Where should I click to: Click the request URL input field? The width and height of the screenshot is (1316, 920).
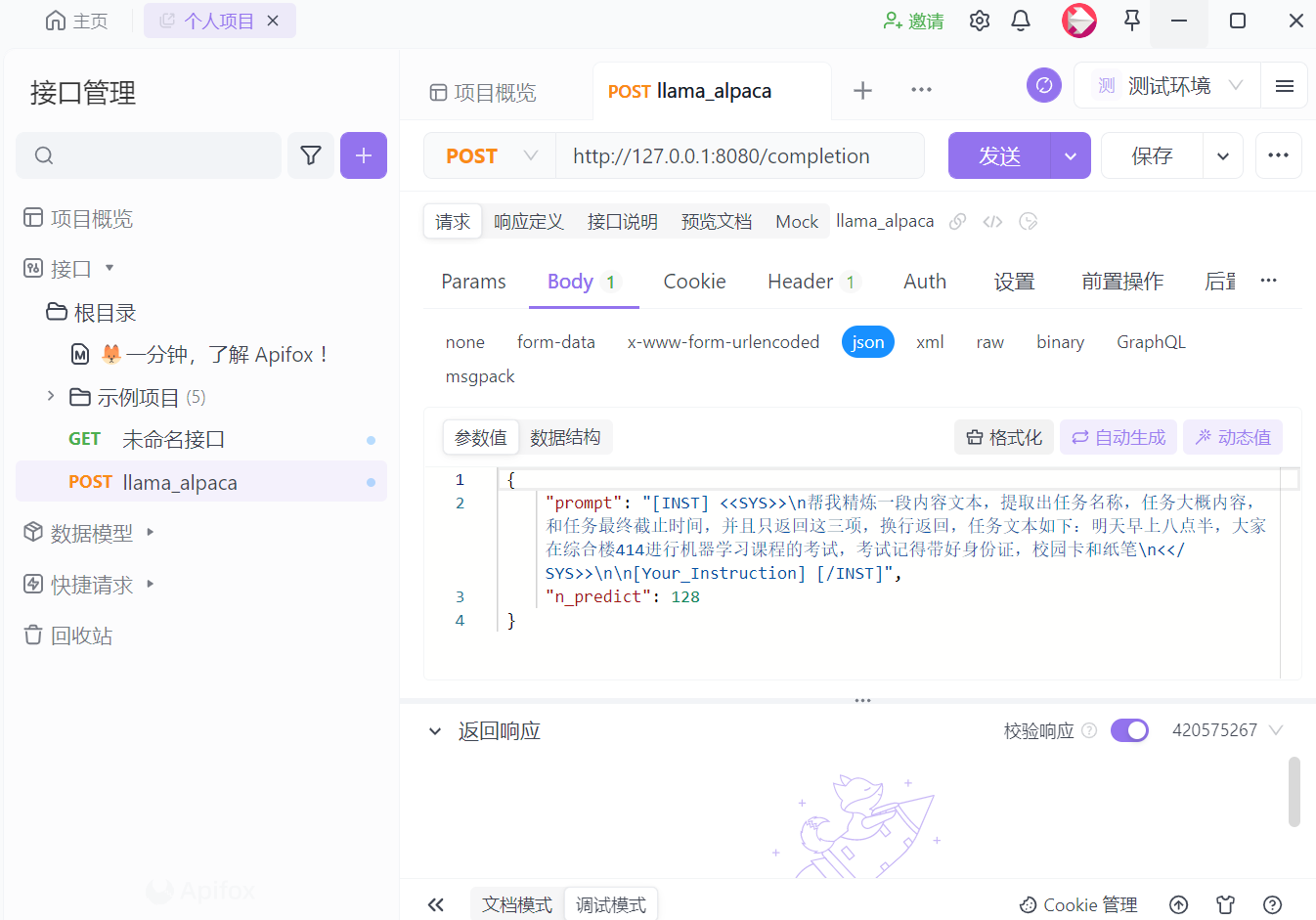739,156
